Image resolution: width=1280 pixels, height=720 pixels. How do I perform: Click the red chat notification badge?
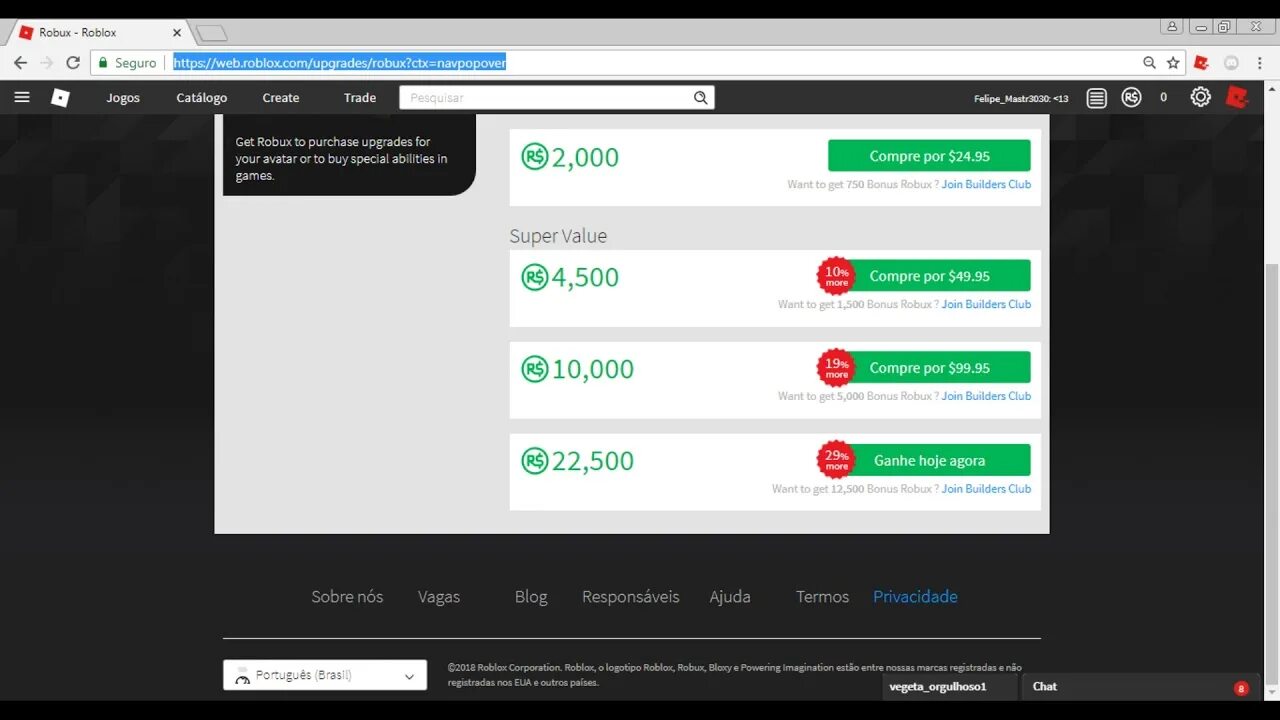(1241, 688)
